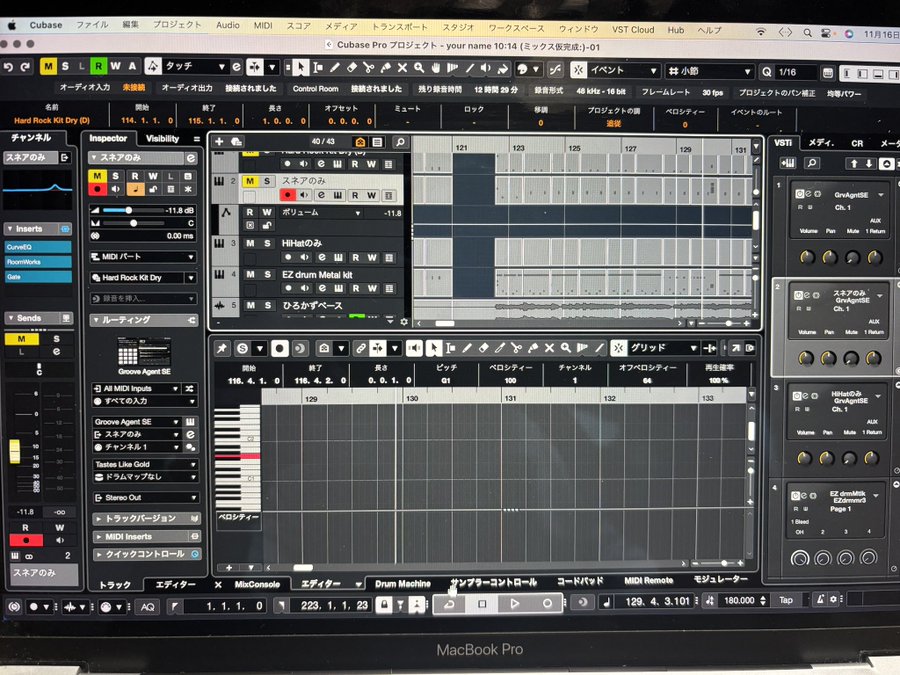Click the Stop button in transport bar
This screenshot has height=675, width=900.
click(482, 603)
